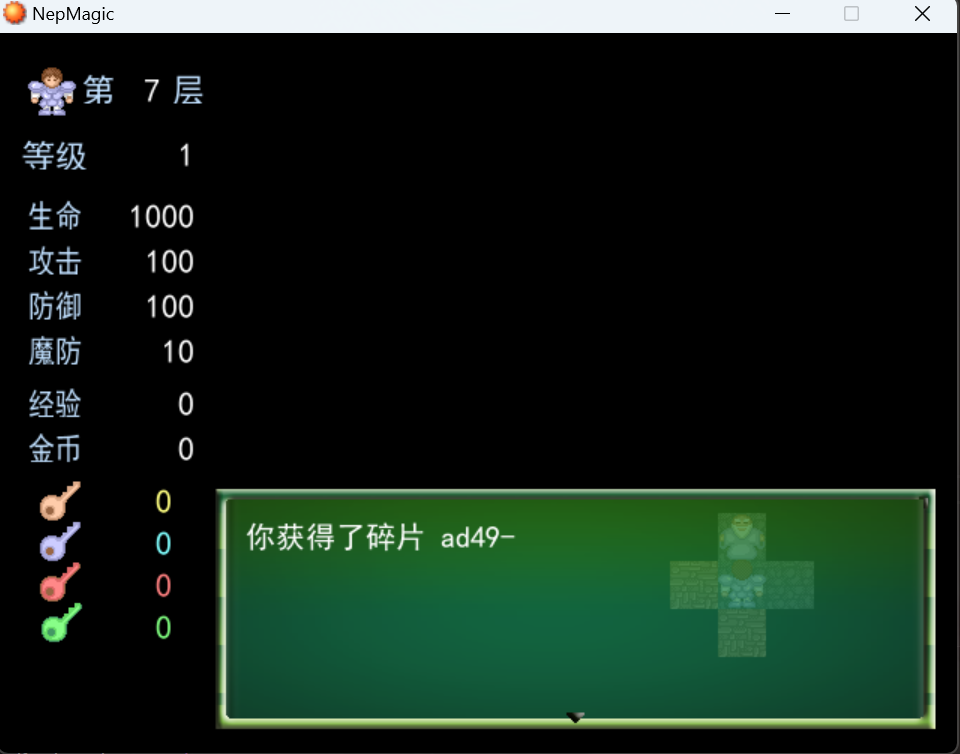This screenshot has height=754, width=960.
Task: Click the '等级' level label
Action: click(x=54, y=155)
